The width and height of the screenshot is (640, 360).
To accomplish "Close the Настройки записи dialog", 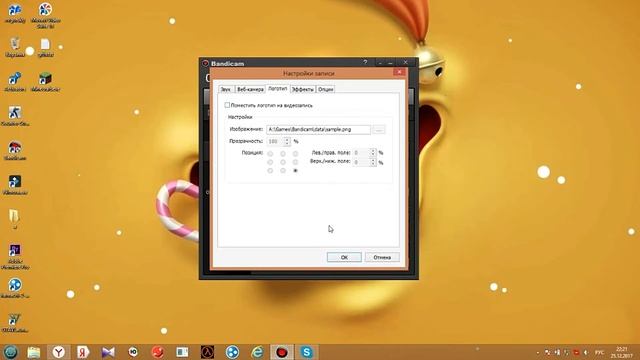I will click(x=399, y=72).
